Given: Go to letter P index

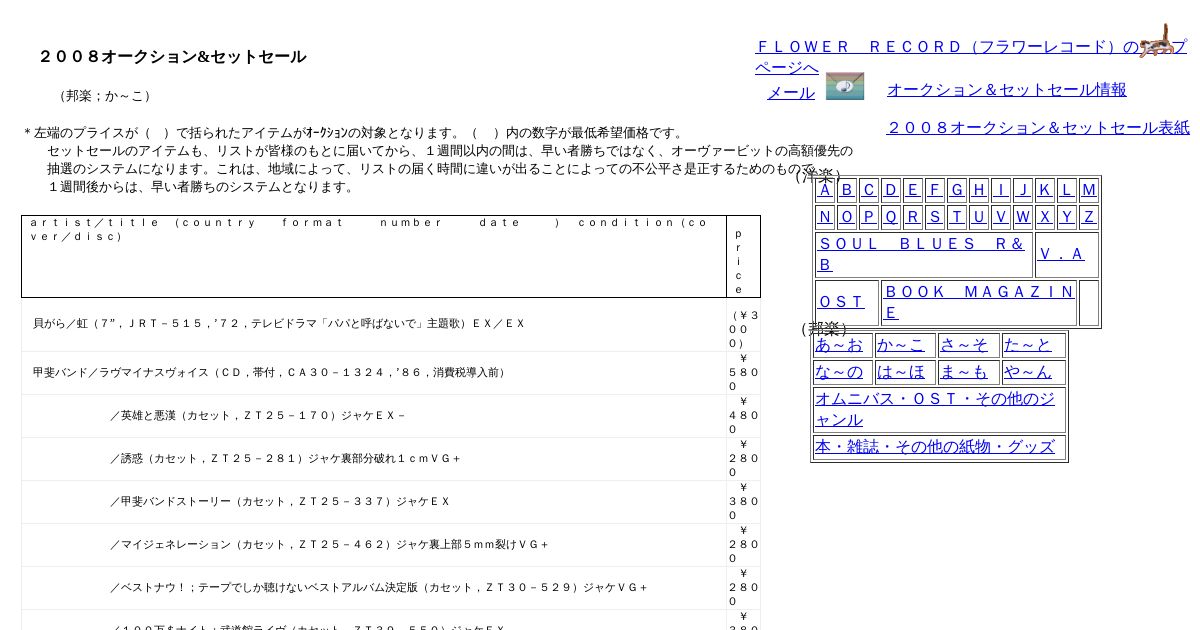Looking at the screenshot, I should click(x=869, y=217).
